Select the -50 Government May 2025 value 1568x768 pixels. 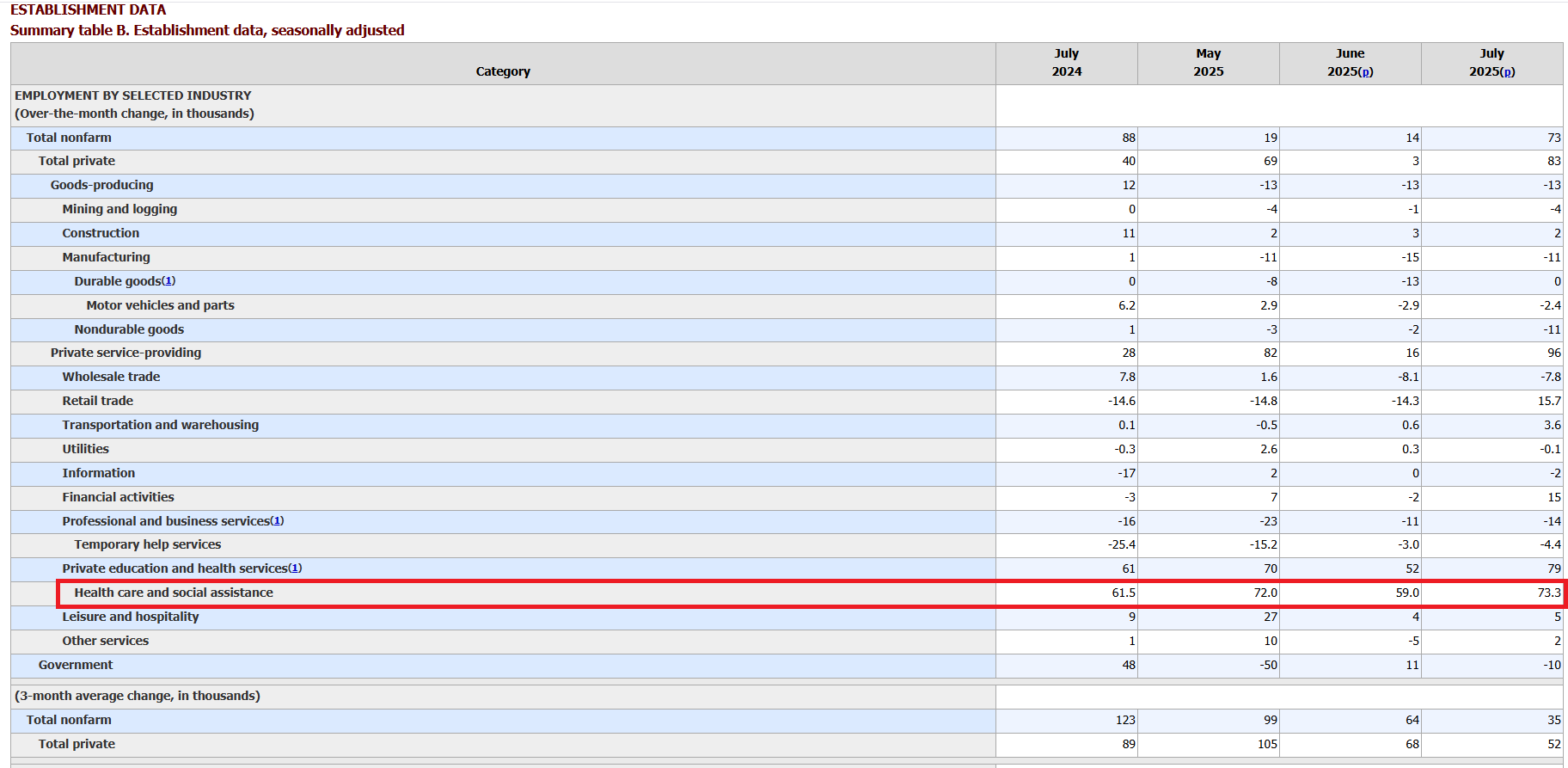pos(1268,665)
